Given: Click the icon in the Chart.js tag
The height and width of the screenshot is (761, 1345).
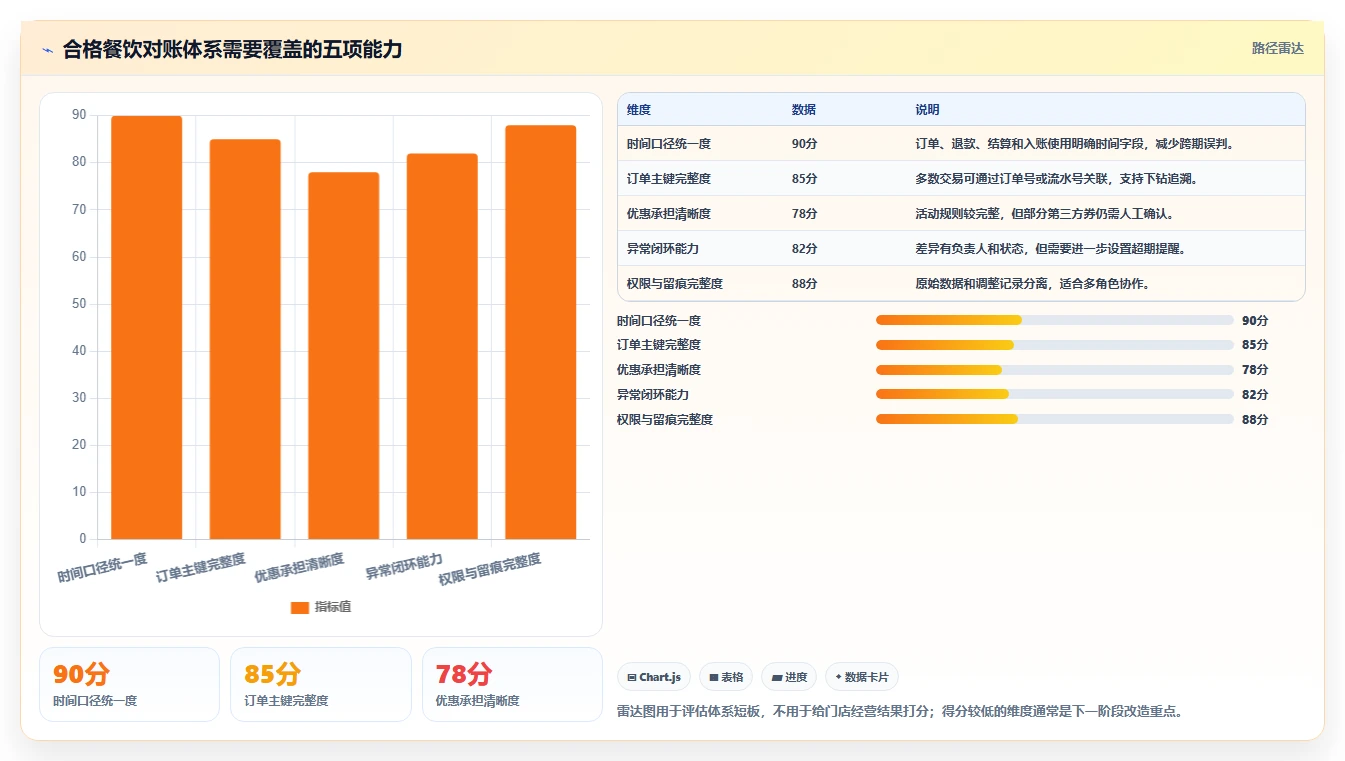Looking at the screenshot, I should pyautogui.click(x=632, y=677).
